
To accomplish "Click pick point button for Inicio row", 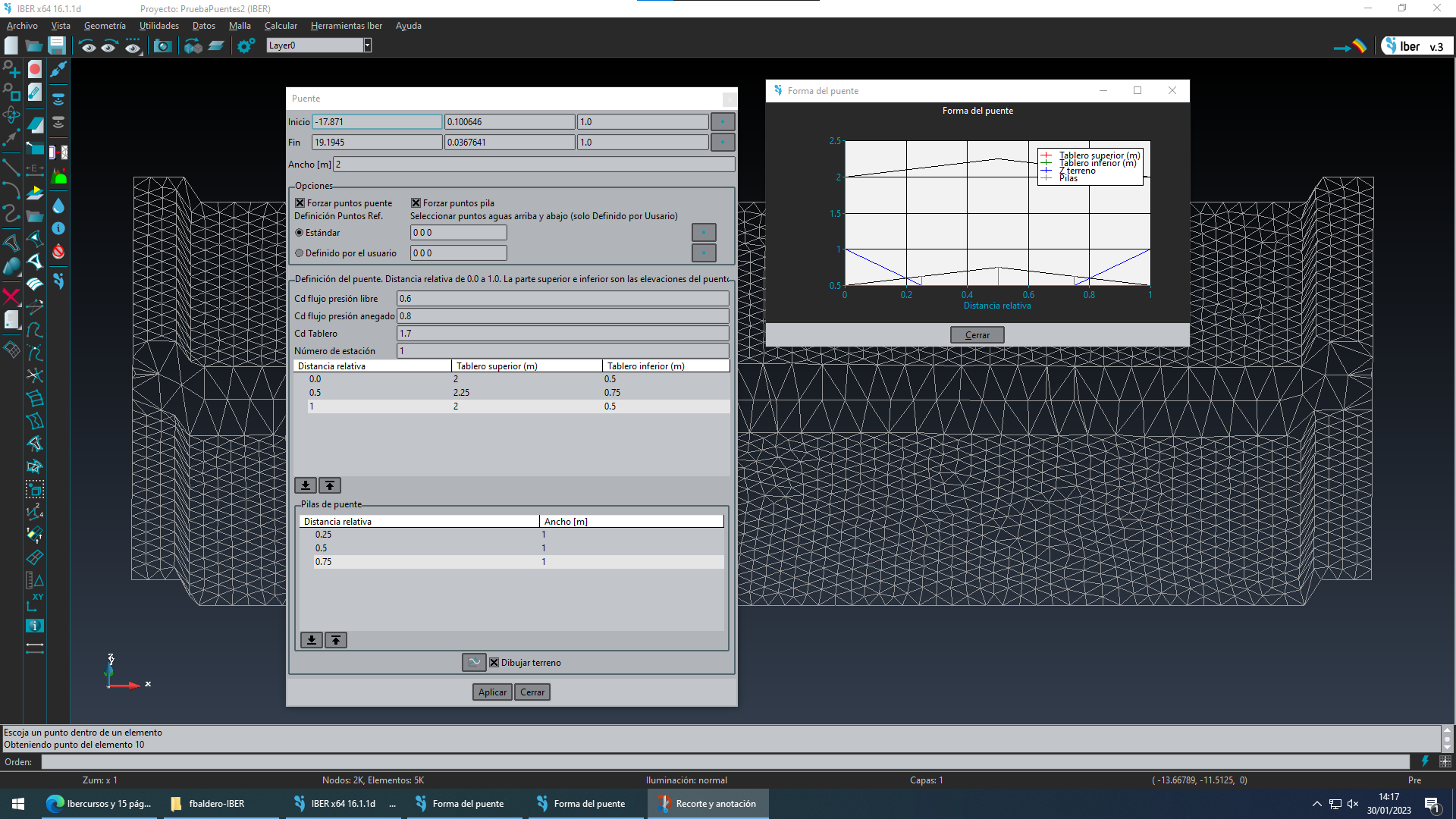I will [x=723, y=122].
